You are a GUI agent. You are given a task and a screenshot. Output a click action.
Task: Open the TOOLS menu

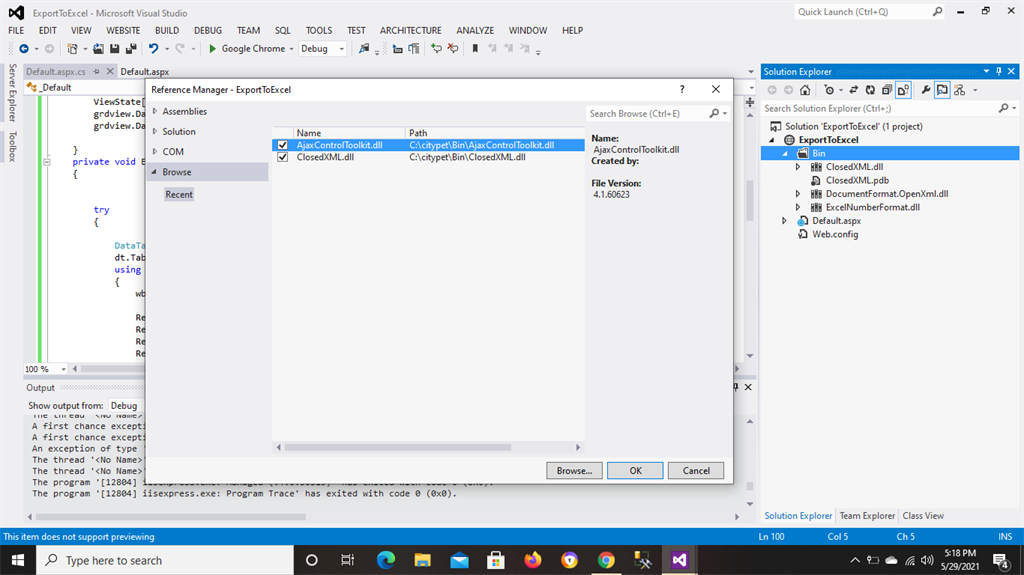[x=319, y=30]
